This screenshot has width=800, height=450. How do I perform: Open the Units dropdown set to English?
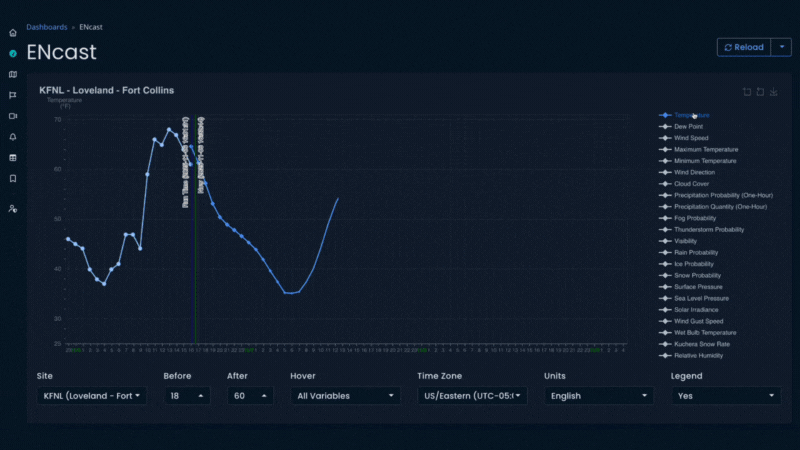point(598,395)
